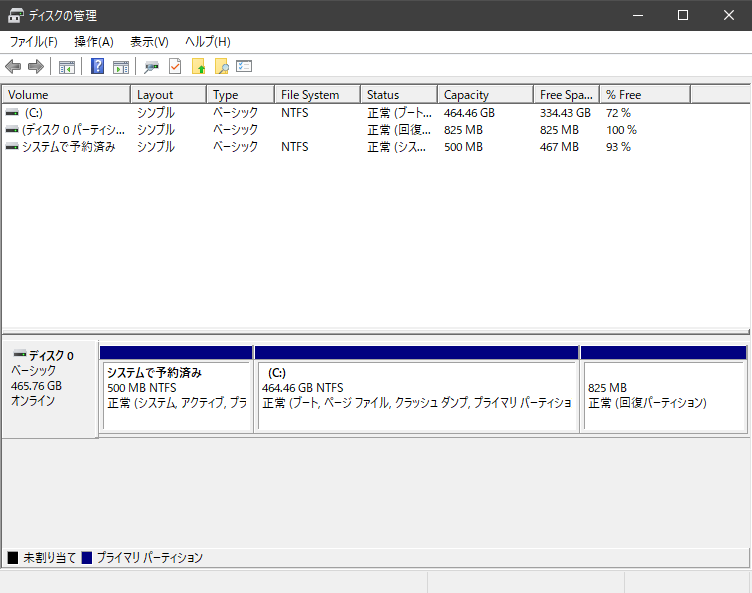
Task: Select 825 MB recovery partition block
Action: [664, 389]
